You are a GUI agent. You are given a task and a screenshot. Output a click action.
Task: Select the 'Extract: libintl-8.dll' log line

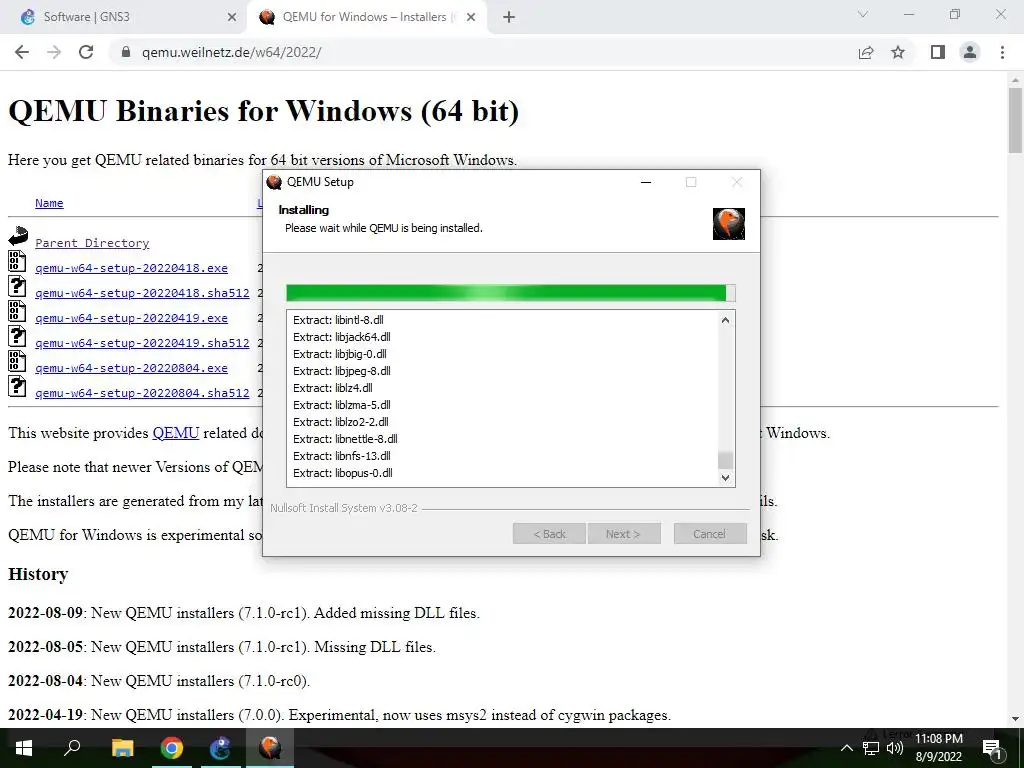click(338, 320)
